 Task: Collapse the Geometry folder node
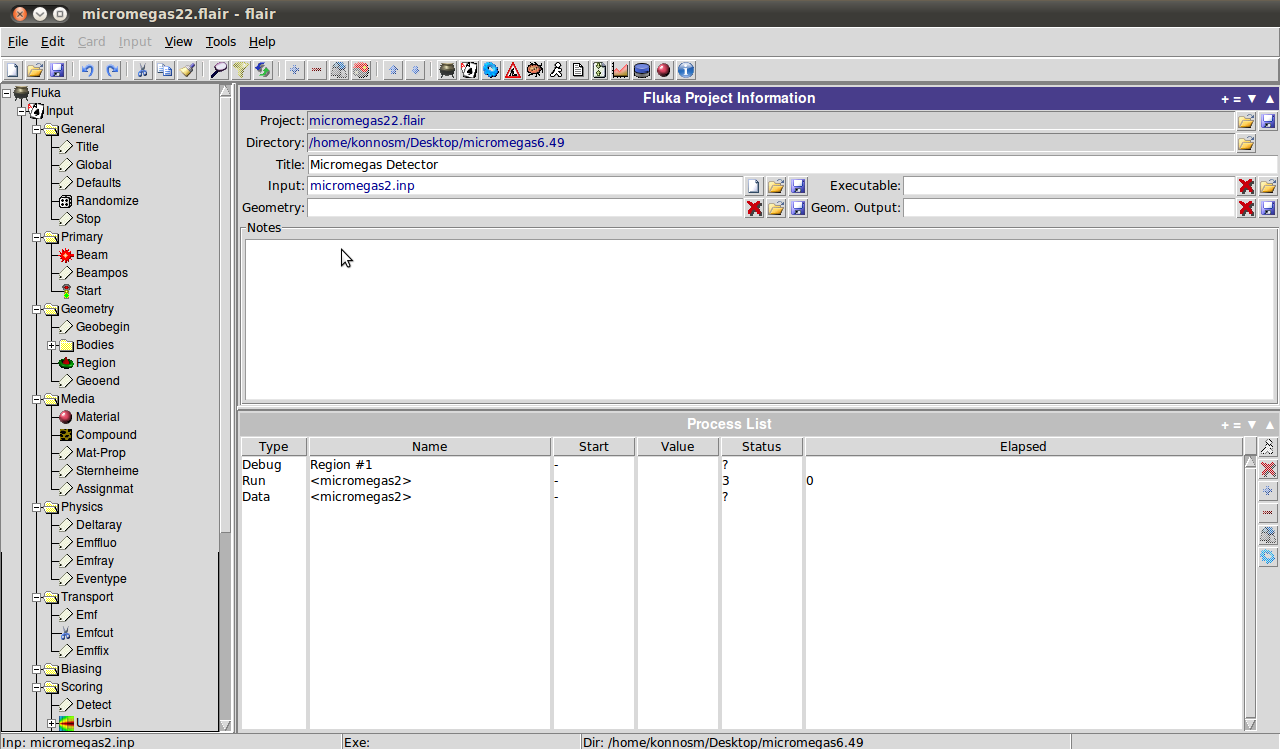click(x=37, y=309)
